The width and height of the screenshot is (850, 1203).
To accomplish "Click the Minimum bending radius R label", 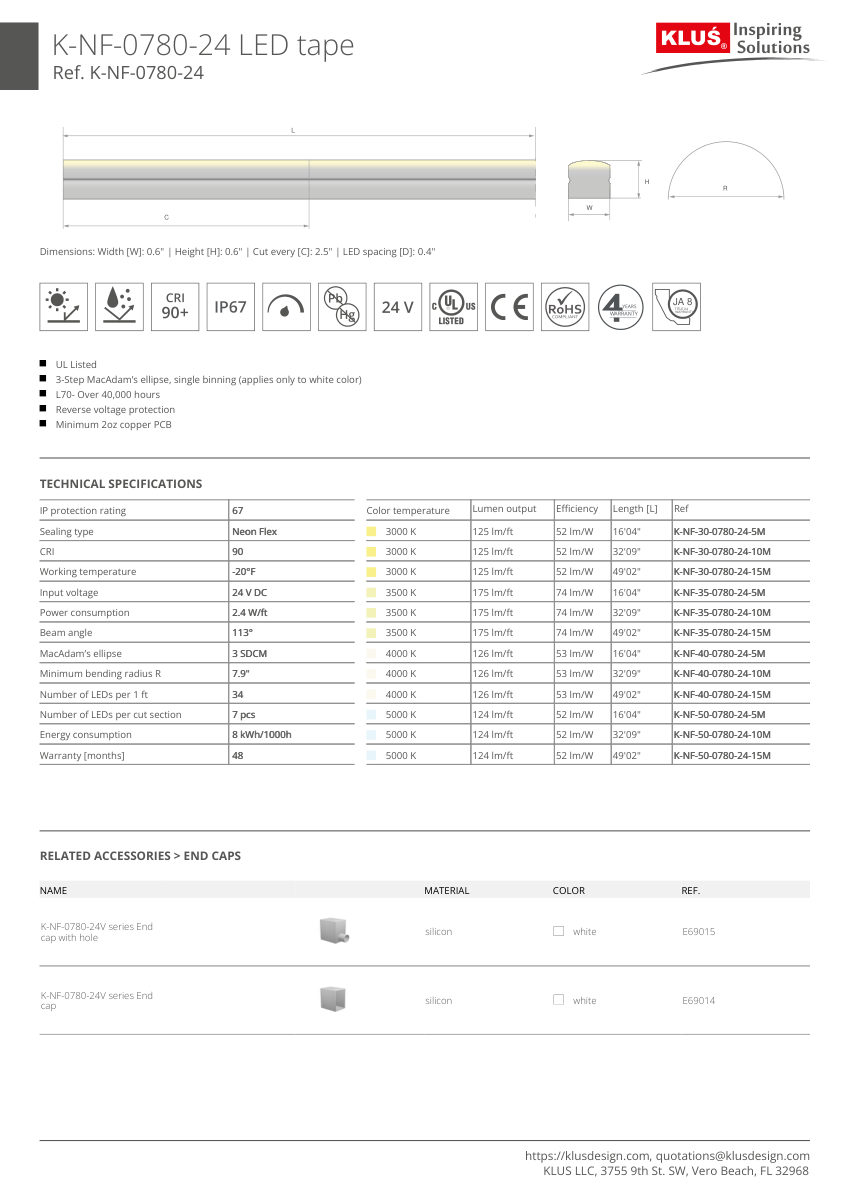I will coord(101,674).
